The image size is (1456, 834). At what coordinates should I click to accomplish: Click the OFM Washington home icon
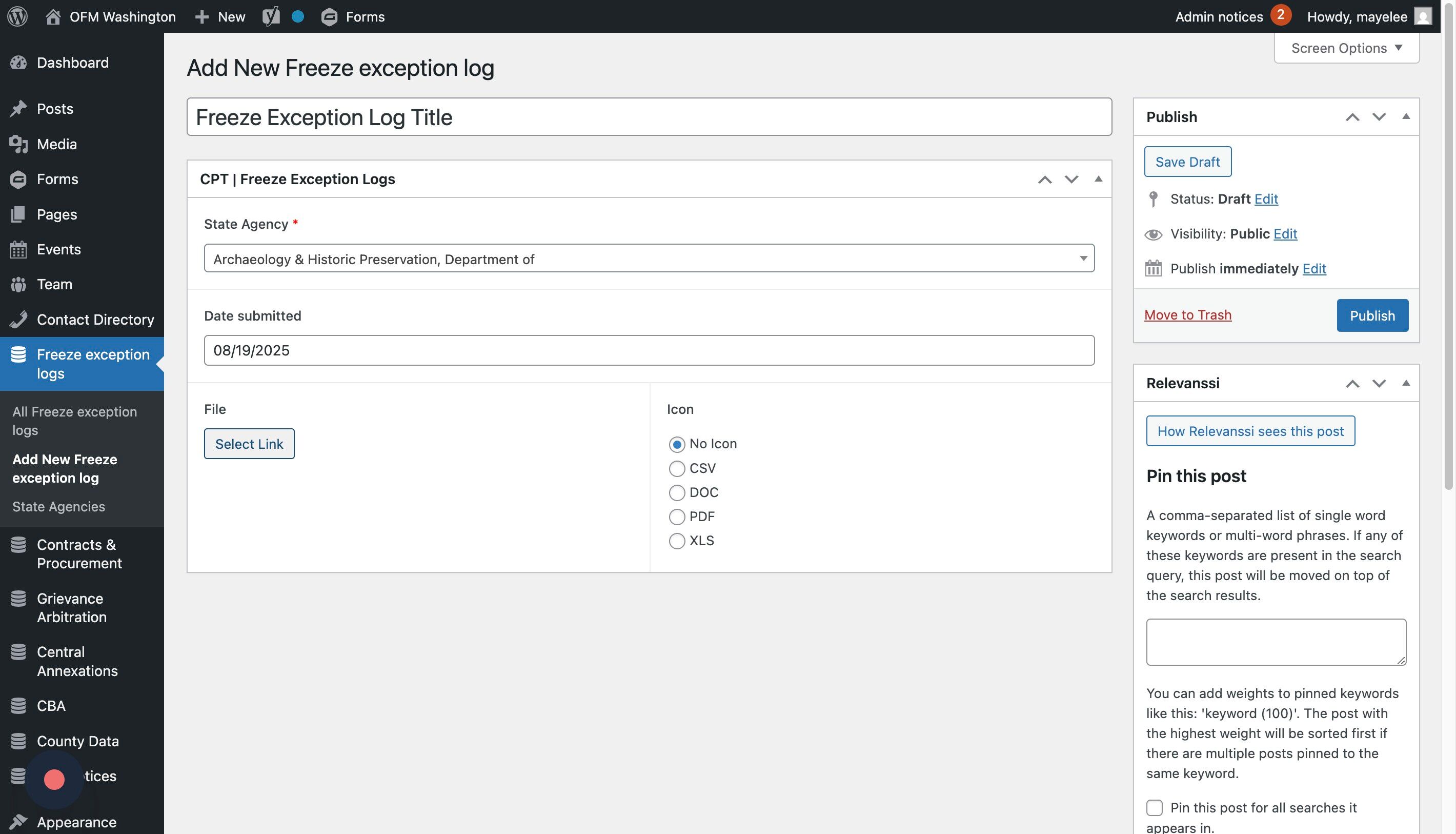(53, 16)
